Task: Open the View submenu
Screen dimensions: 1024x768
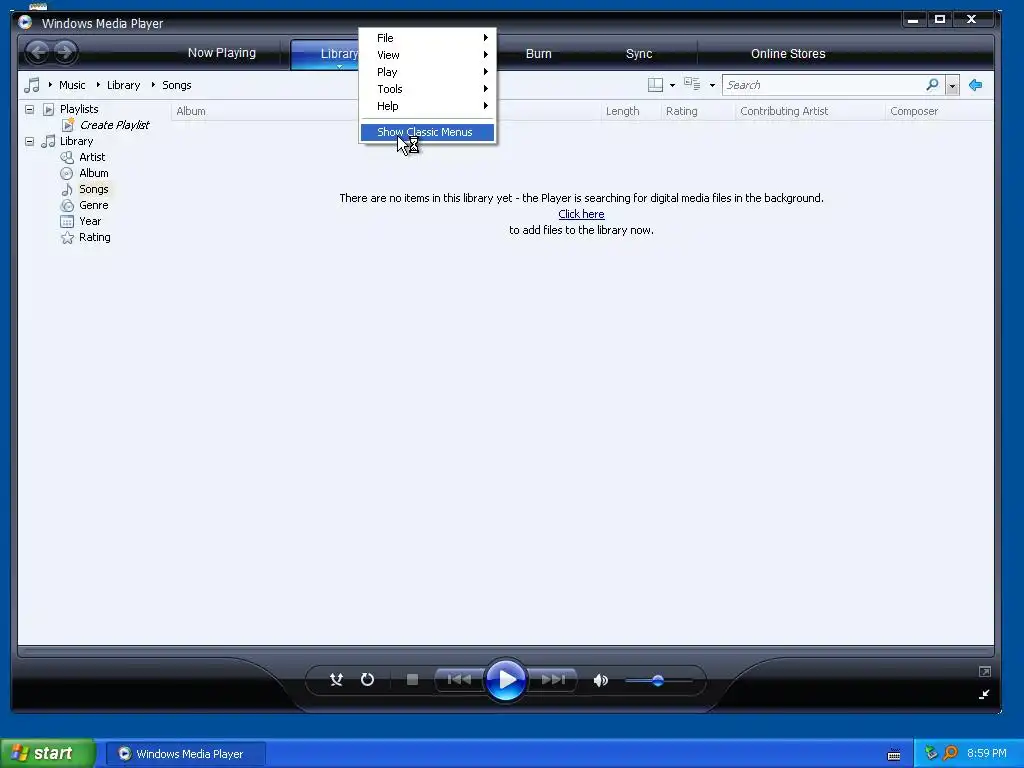Action: click(428, 55)
